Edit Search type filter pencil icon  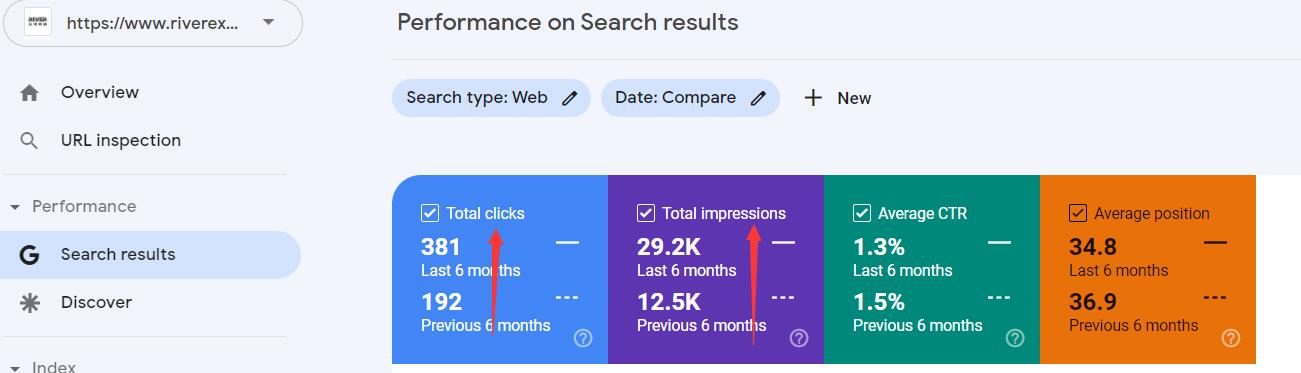[570, 98]
